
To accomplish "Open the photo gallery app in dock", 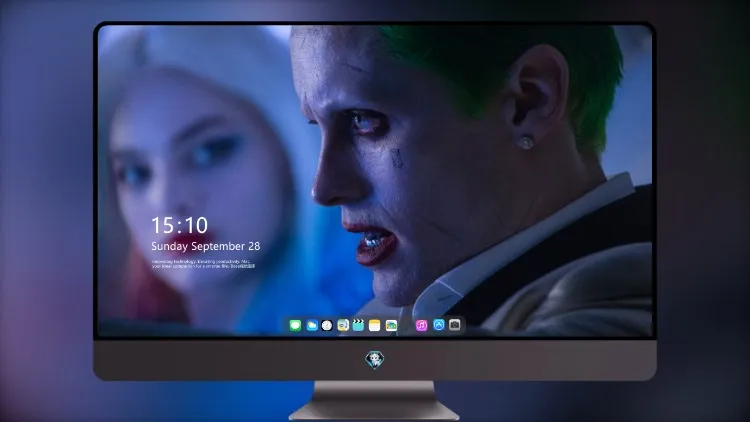I will click(391, 325).
